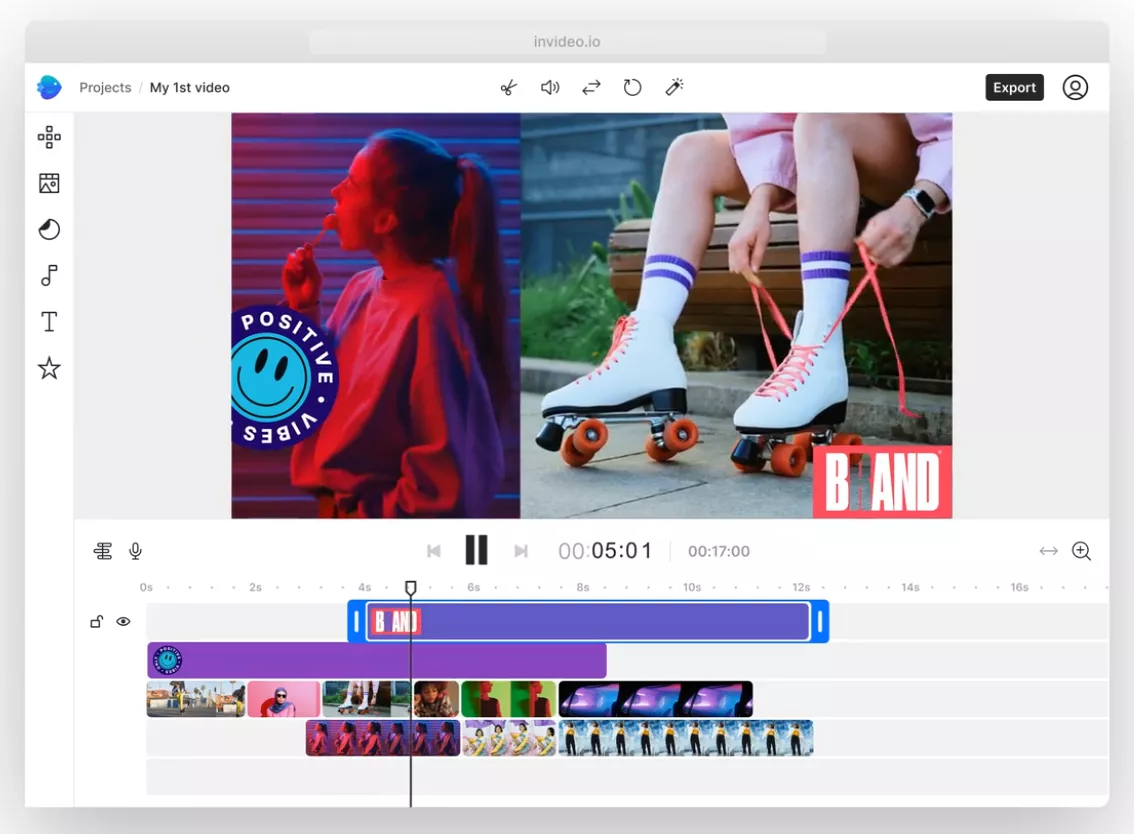Zoom in the timeline with magnifier

coord(1081,551)
